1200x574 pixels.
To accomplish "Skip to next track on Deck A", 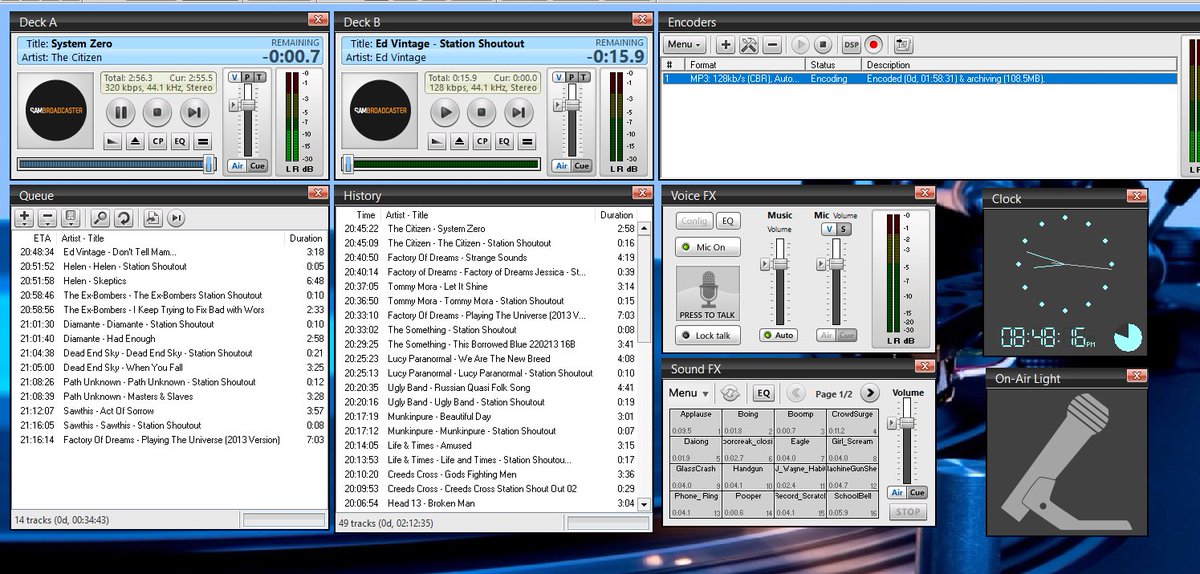I will click(193, 113).
